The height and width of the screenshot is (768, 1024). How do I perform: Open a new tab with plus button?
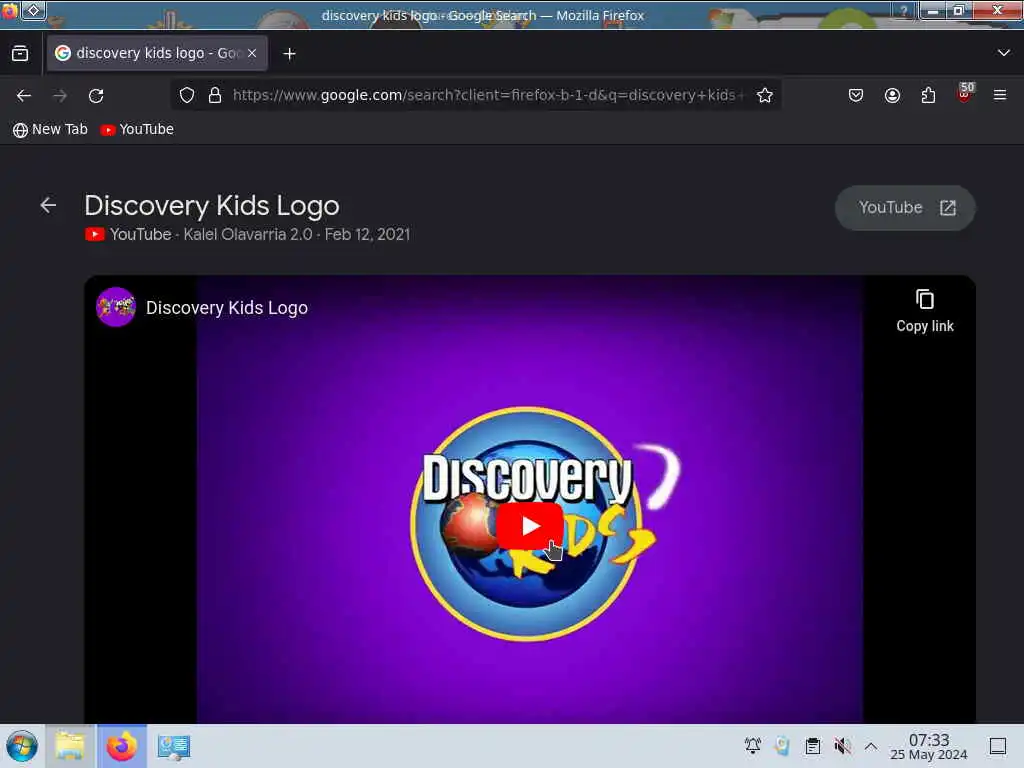[x=289, y=54]
